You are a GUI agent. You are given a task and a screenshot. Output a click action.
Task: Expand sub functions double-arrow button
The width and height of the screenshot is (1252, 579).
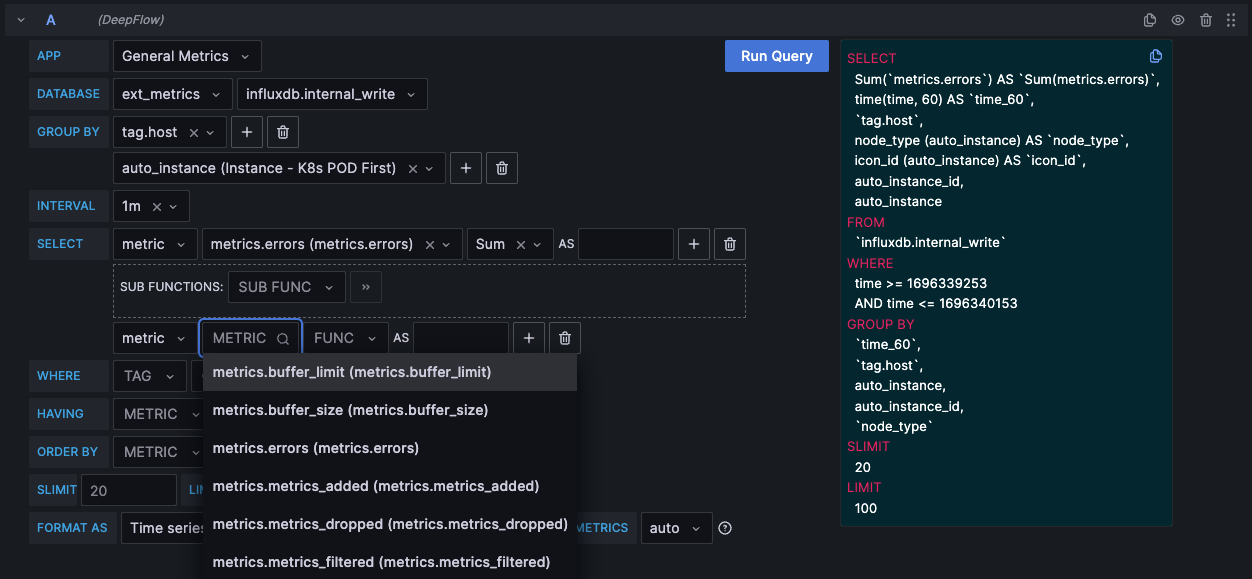(x=366, y=287)
